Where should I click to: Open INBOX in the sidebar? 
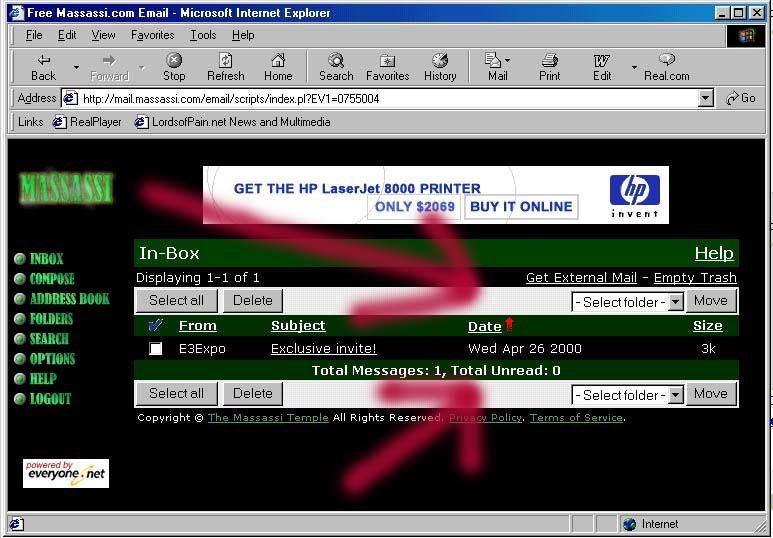[x=46, y=259]
